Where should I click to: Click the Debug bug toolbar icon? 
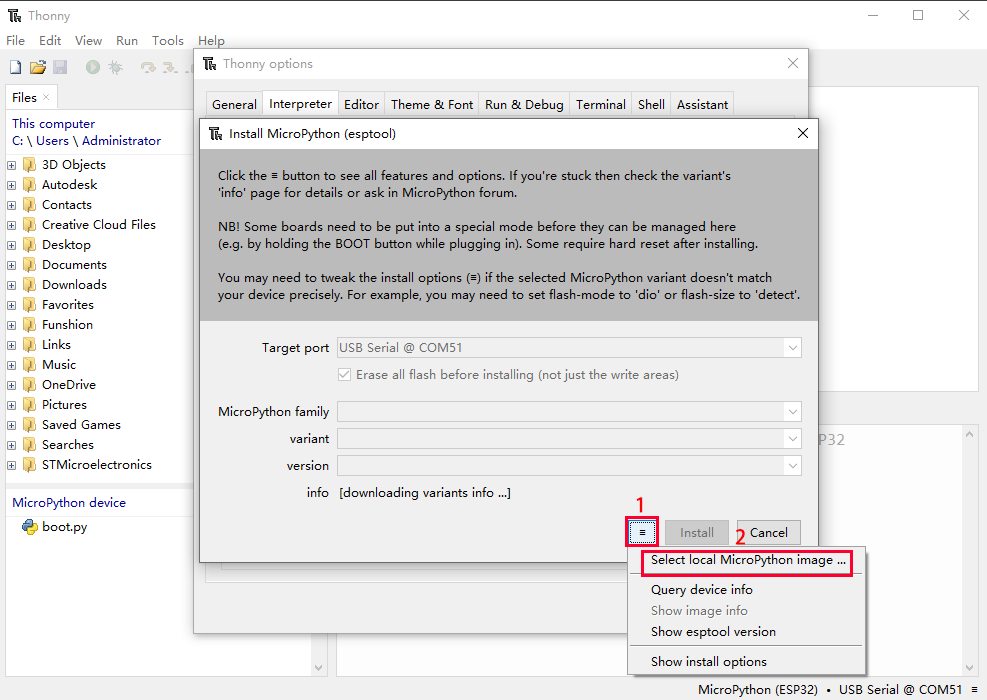point(115,67)
